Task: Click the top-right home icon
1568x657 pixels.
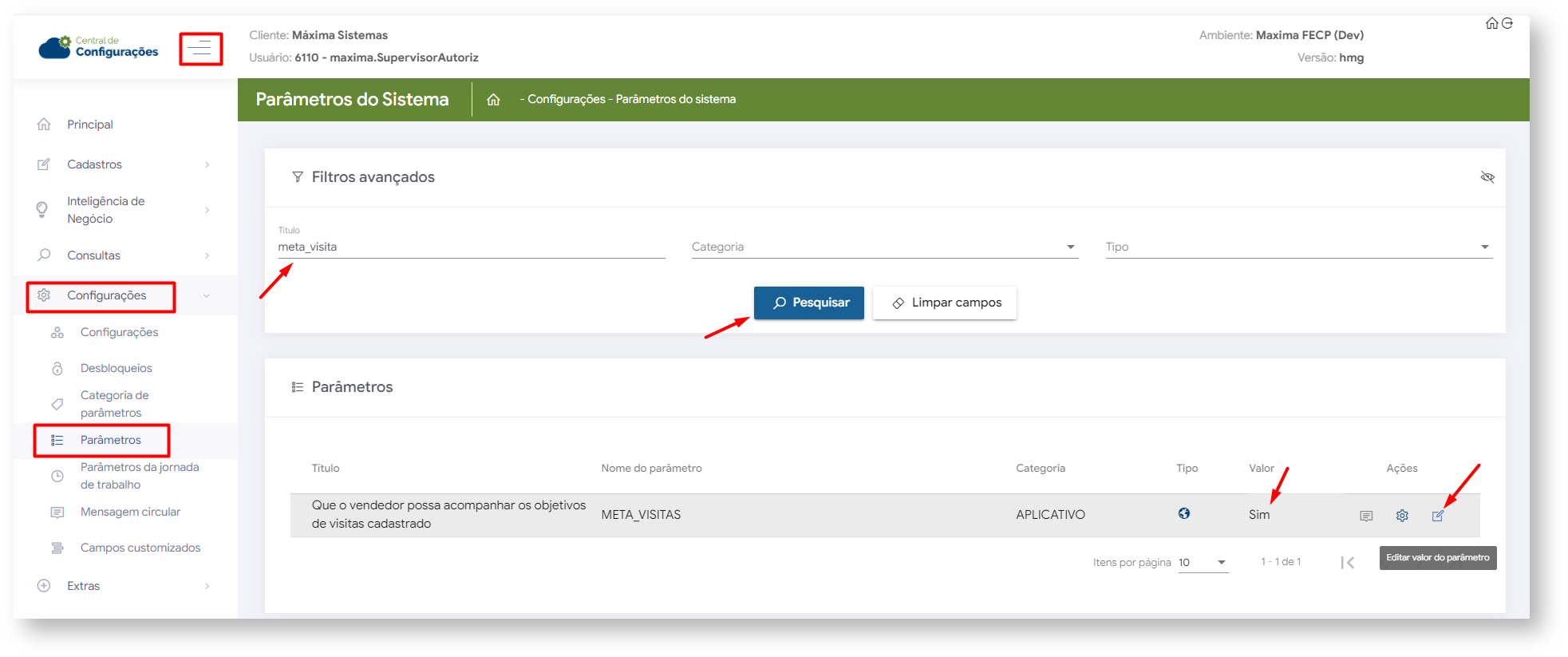Action: coord(1491,23)
